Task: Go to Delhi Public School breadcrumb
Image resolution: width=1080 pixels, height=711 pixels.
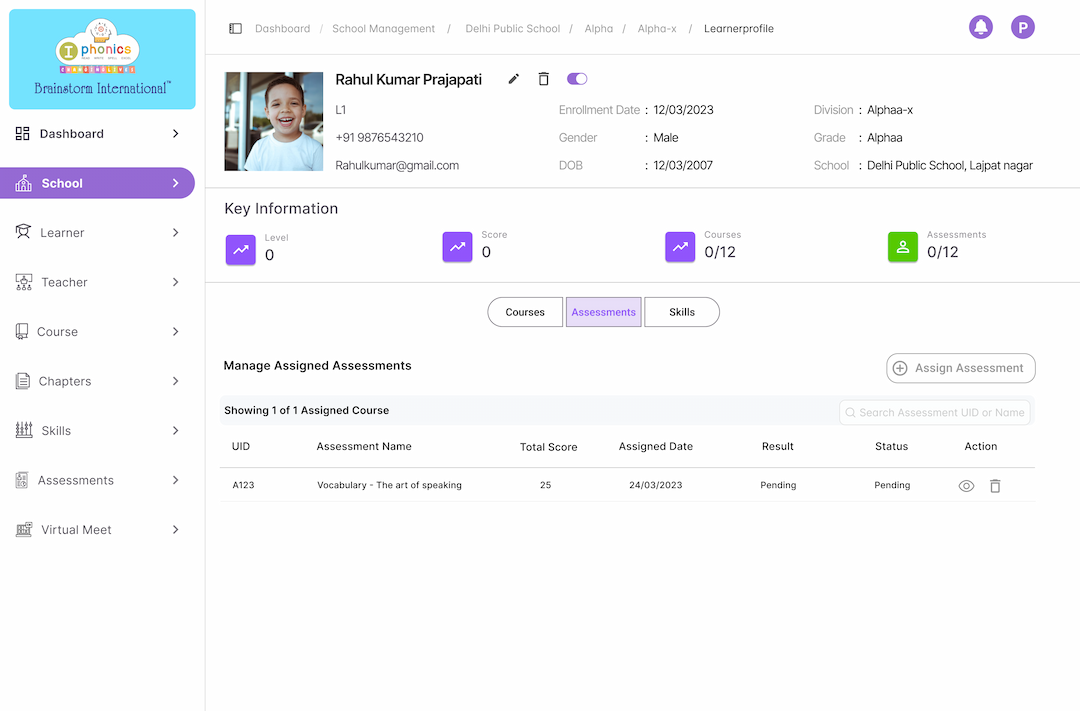Action: (512, 28)
